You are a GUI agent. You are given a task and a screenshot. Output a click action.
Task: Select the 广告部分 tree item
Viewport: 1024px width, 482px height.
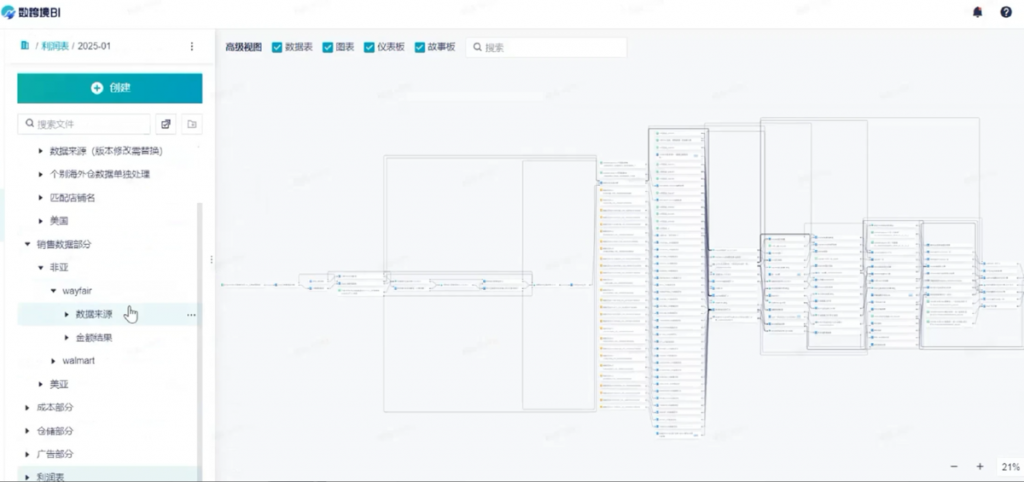coord(55,454)
